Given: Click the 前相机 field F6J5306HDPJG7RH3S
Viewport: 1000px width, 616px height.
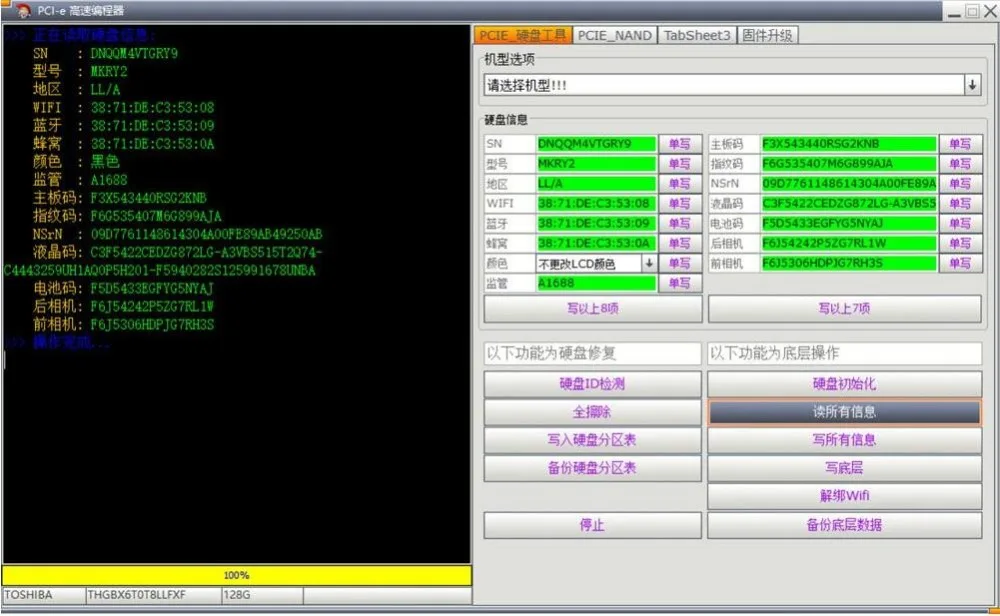Looking at the screenshot, I should pos(849,263).
